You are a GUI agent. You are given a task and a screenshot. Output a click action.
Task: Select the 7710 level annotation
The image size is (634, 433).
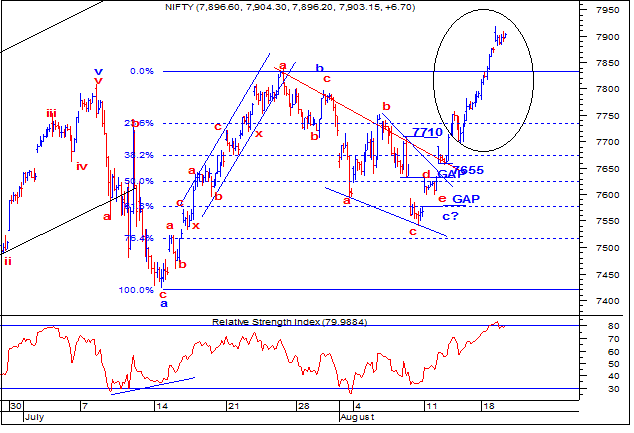427,132
